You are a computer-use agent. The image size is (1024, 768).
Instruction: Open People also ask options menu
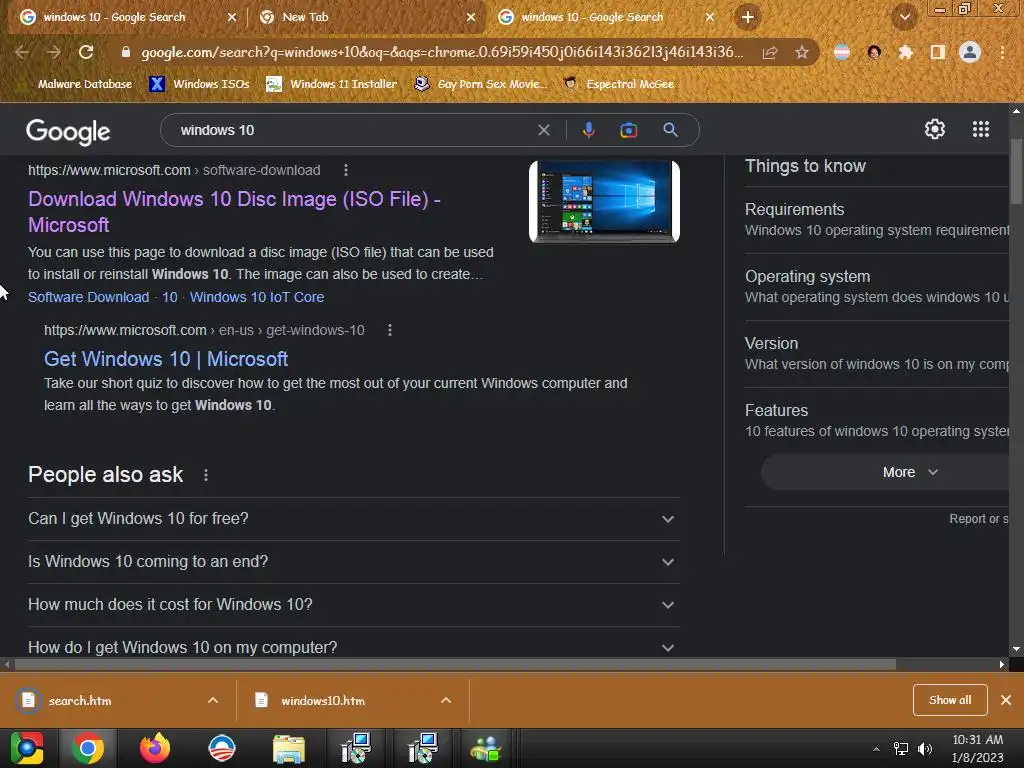pyautogui.click(x=206, y=475)
